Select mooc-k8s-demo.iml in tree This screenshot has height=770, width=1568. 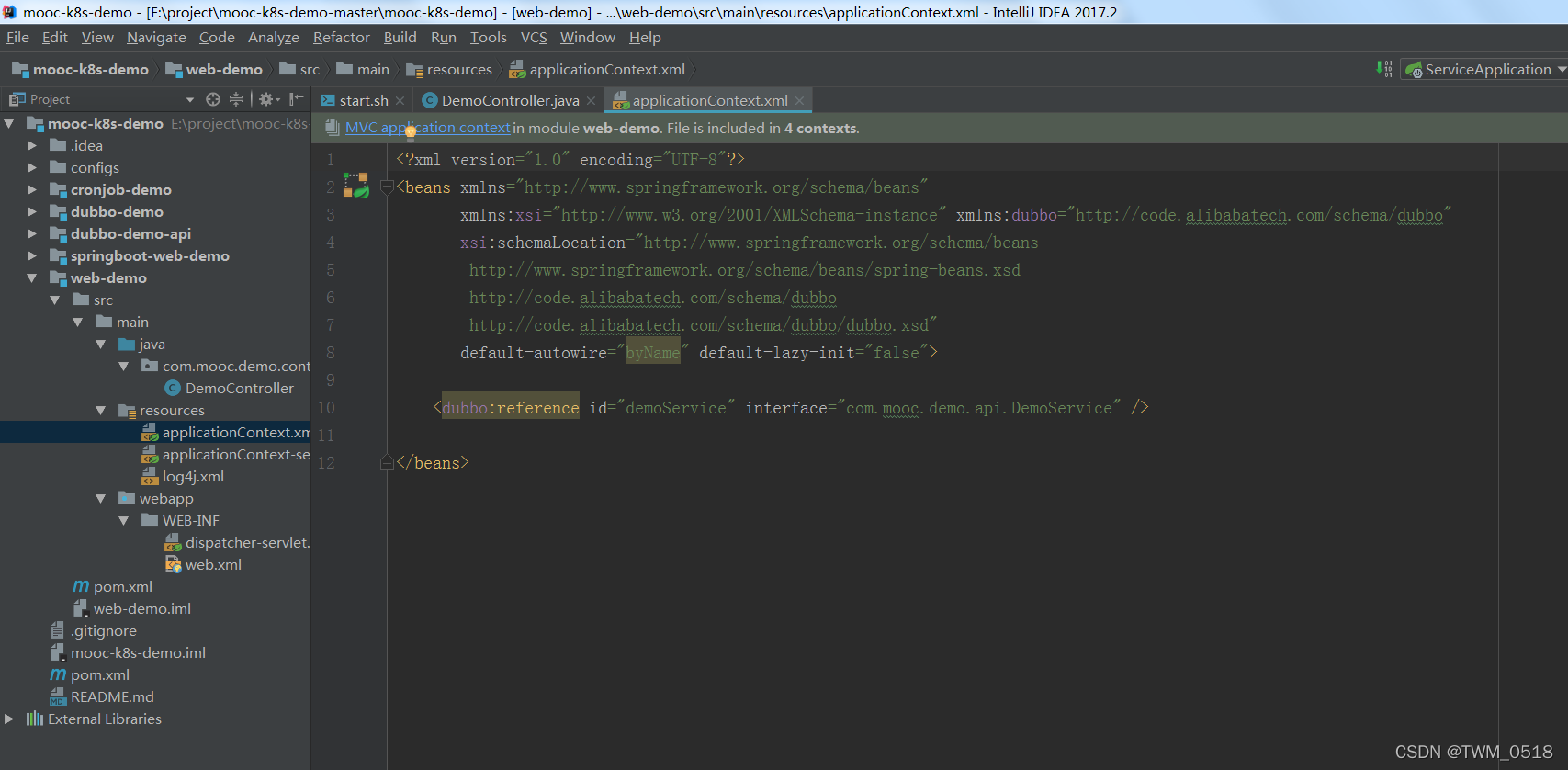click(128, 652)
